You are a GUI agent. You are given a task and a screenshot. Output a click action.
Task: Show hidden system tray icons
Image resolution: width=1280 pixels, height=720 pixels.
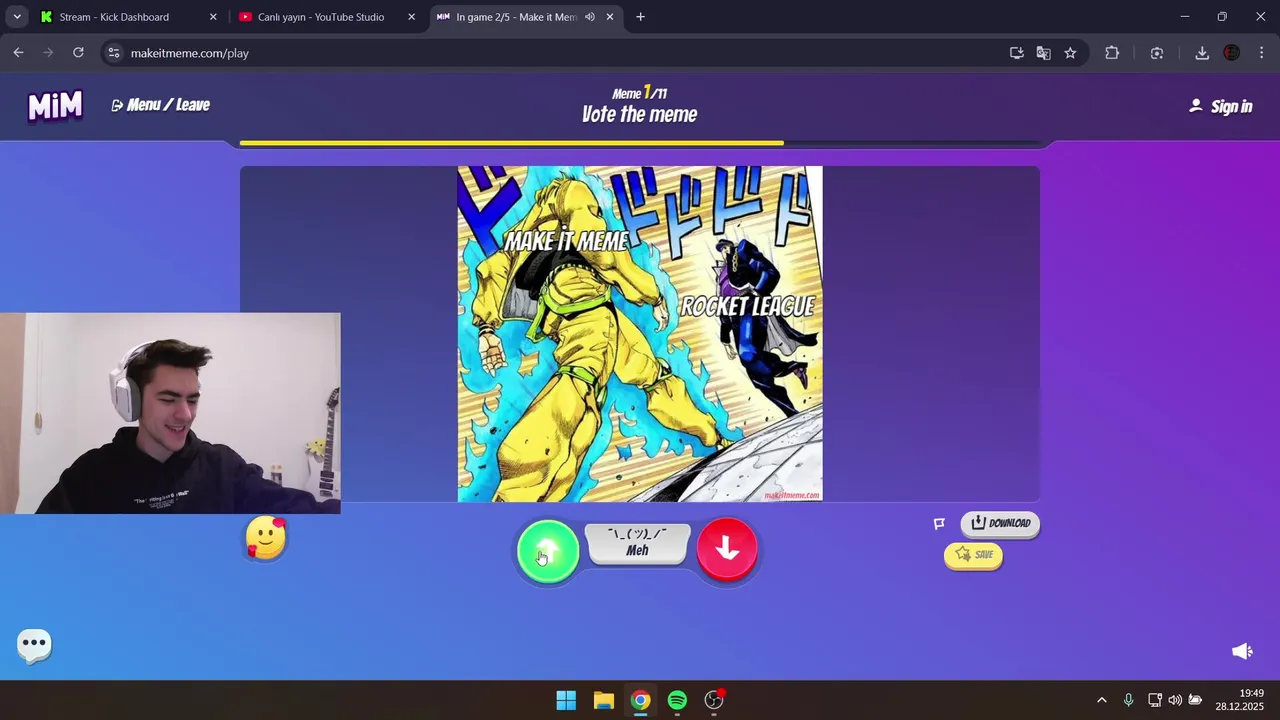pos(1102,700)
